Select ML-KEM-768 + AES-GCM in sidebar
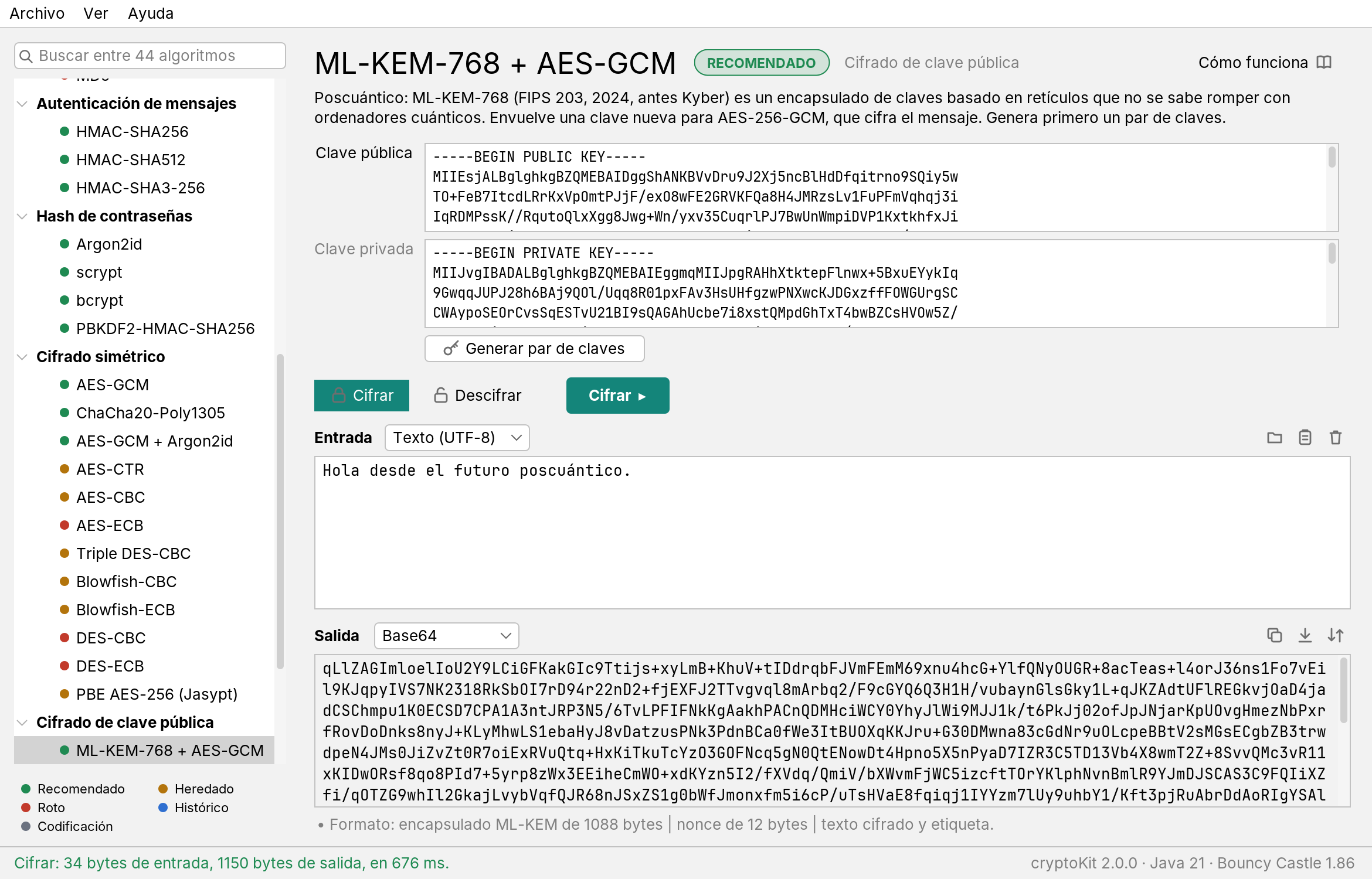This screenshot has height=879, width=1372. [x=144, y=751]
